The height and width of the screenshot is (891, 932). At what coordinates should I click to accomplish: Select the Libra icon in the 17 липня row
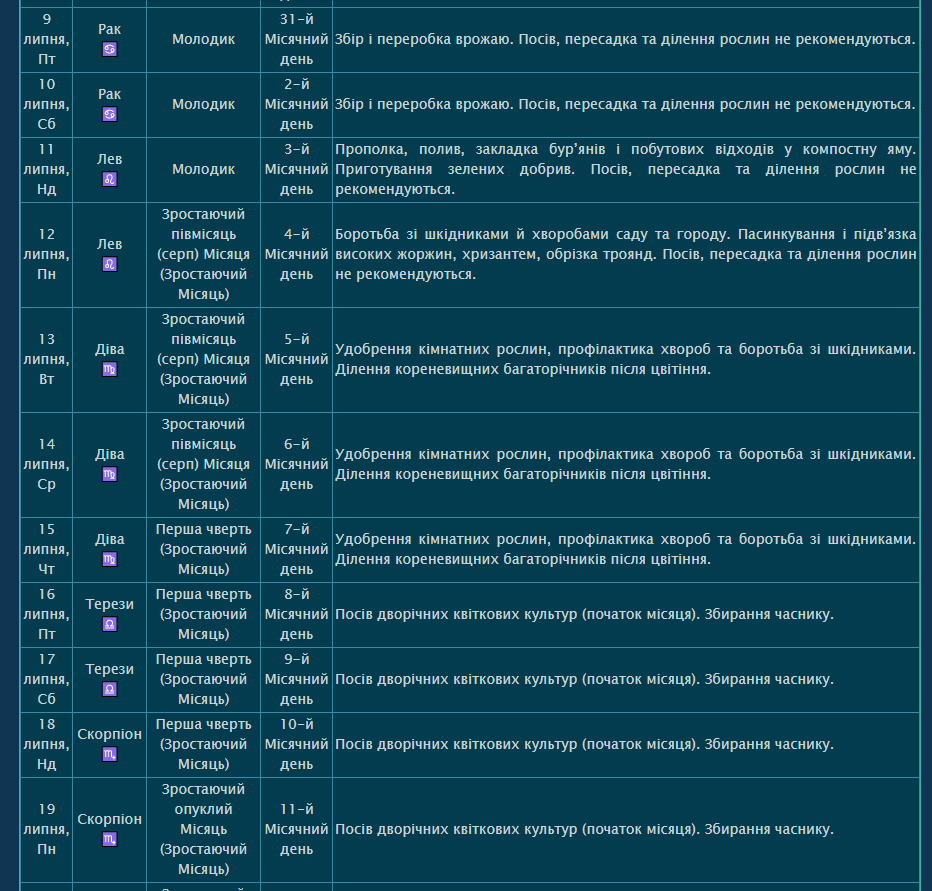point(110,690)
